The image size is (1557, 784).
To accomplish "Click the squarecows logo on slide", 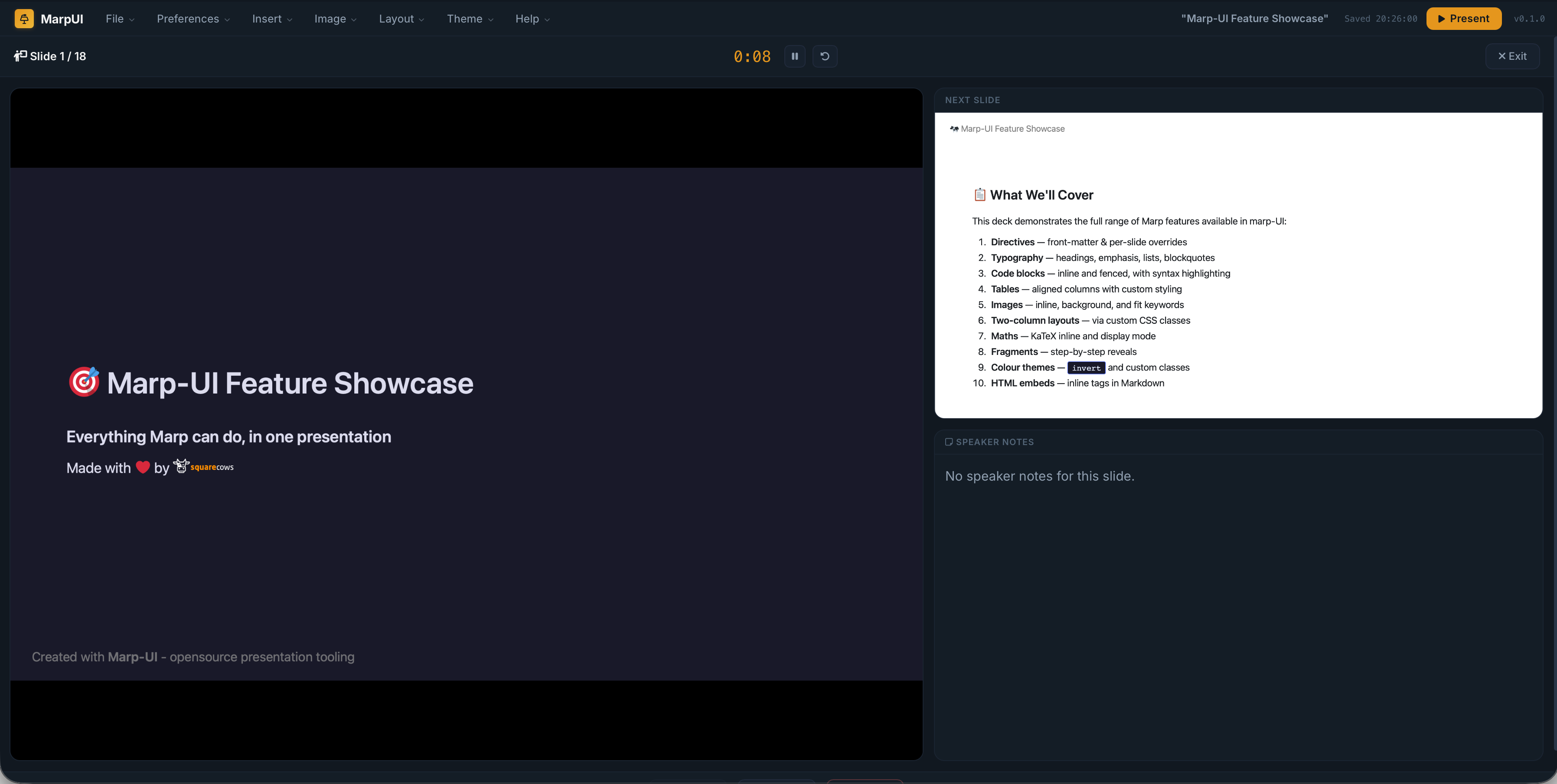I will (204, 466).
